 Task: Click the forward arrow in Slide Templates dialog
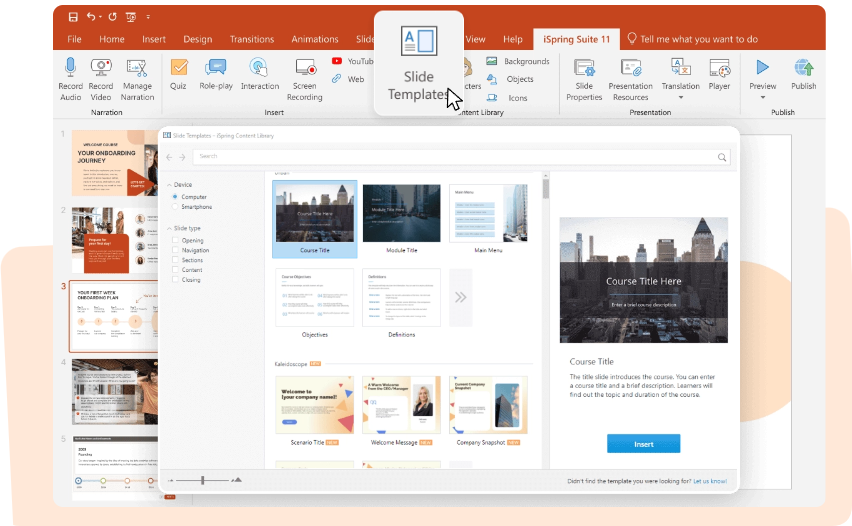click(x=182, y=157)
